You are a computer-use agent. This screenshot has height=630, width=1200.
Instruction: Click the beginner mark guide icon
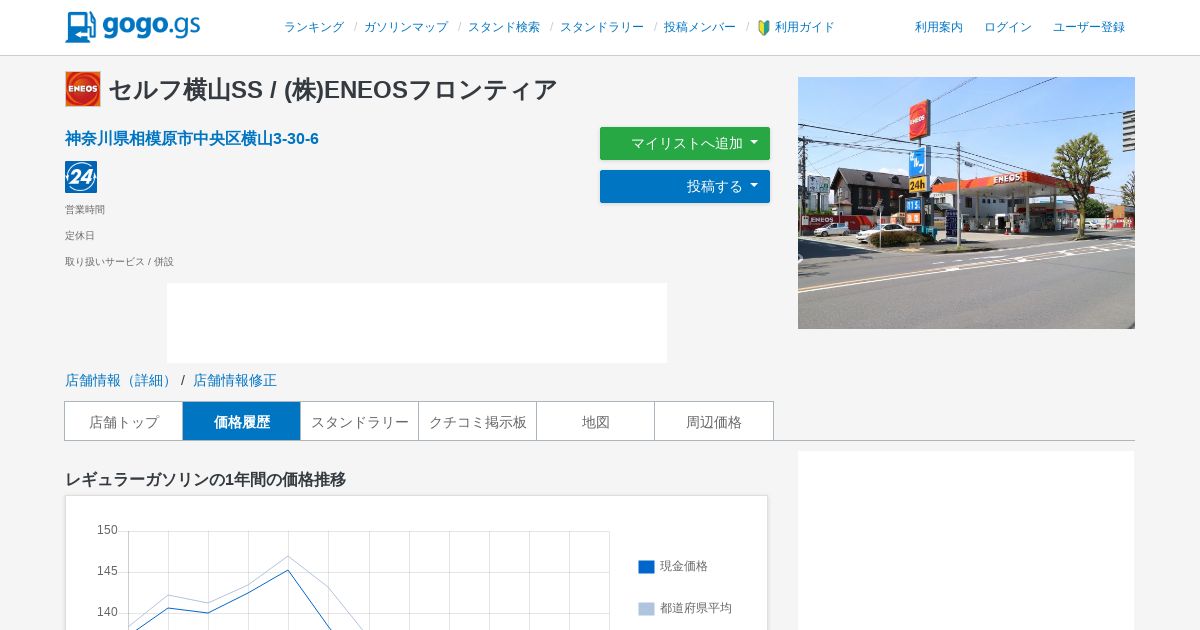(x=764, y=28)
